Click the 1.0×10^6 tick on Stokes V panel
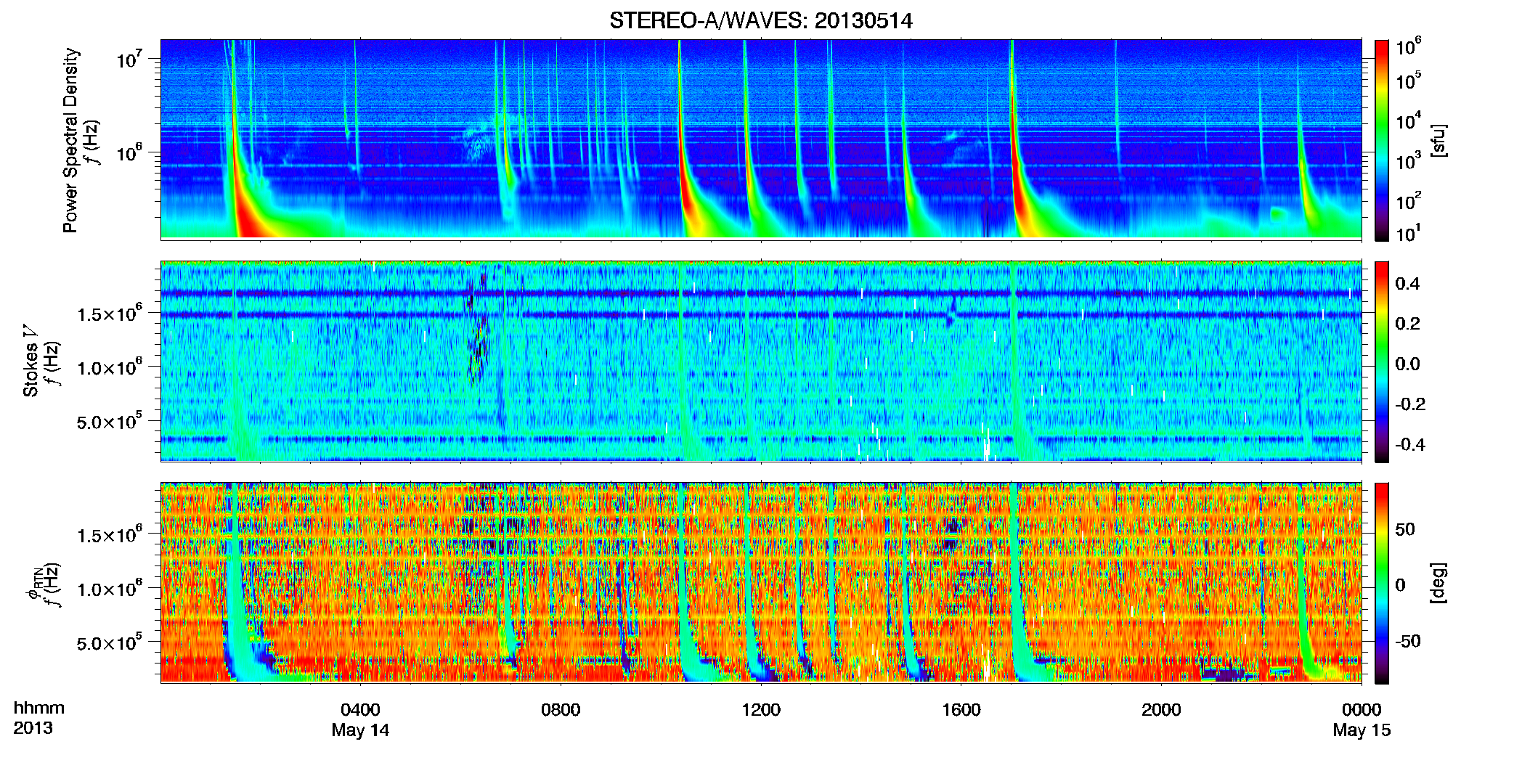The image size is (1522, 784). coord(110,367)
